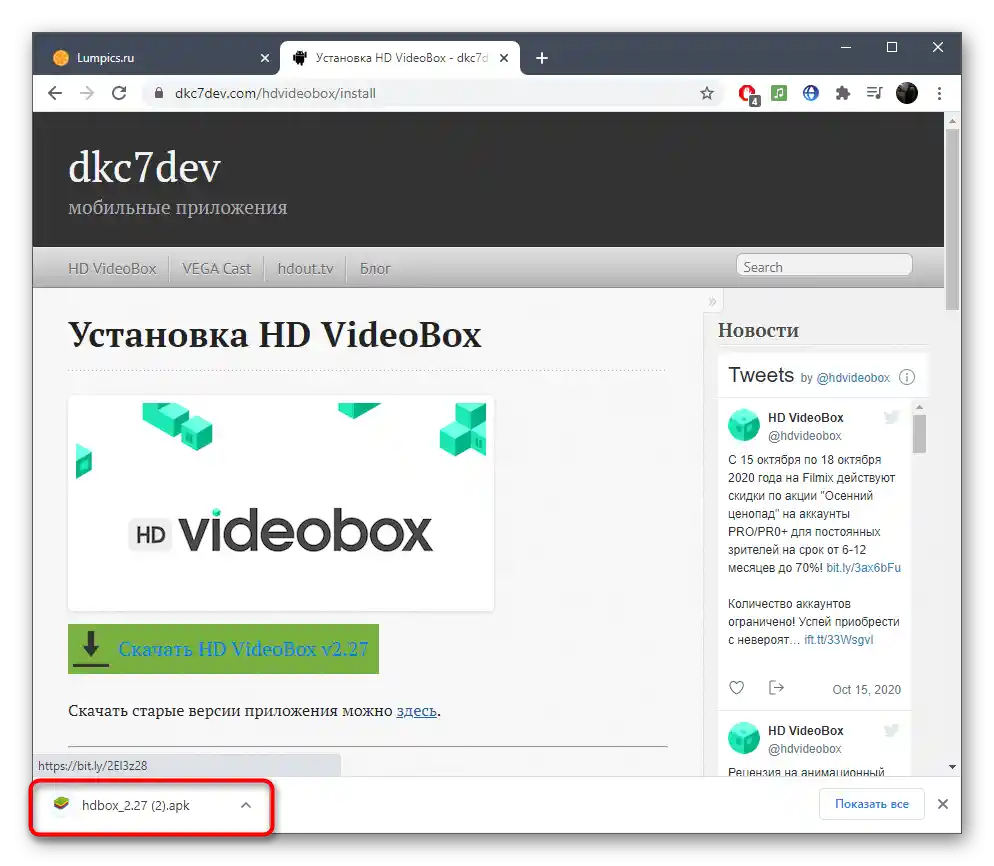
Task: Open the Chrome three-dot menu
Action: point(939,93)
